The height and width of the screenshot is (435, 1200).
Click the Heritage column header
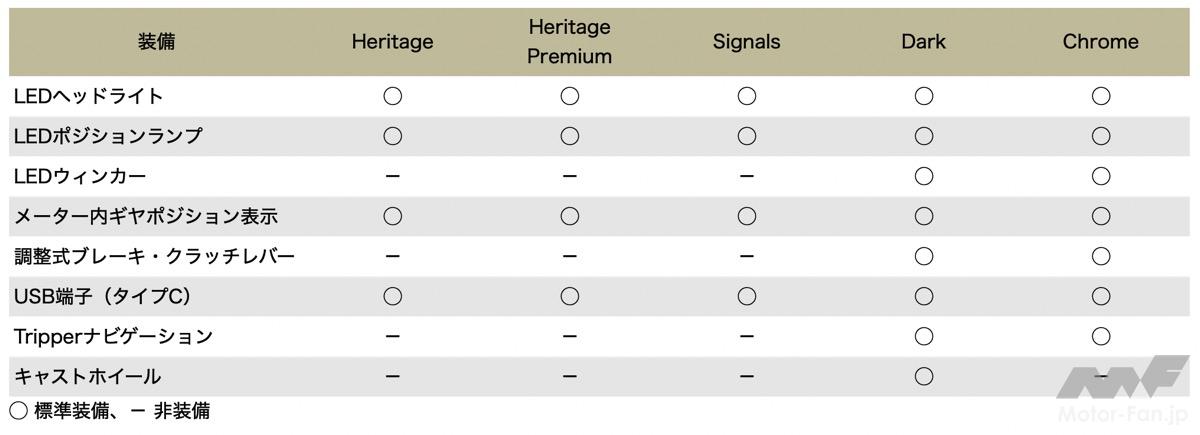tap(392, 42)
